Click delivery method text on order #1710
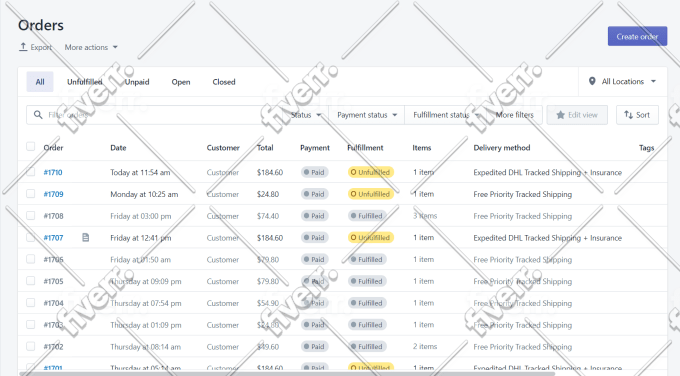This screenshot has width=680, height=376. (547, 172)
